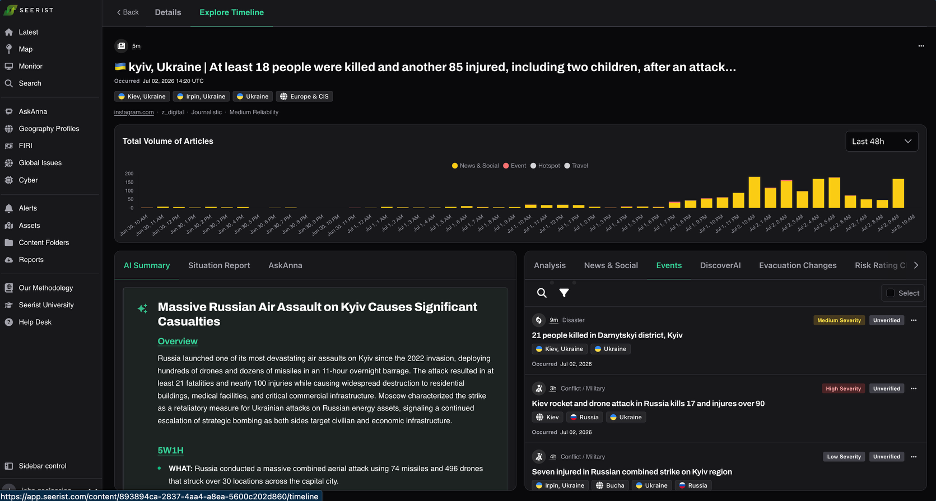
Task: Click the Overview heading in summary
Action: click(x=177, y=341)
